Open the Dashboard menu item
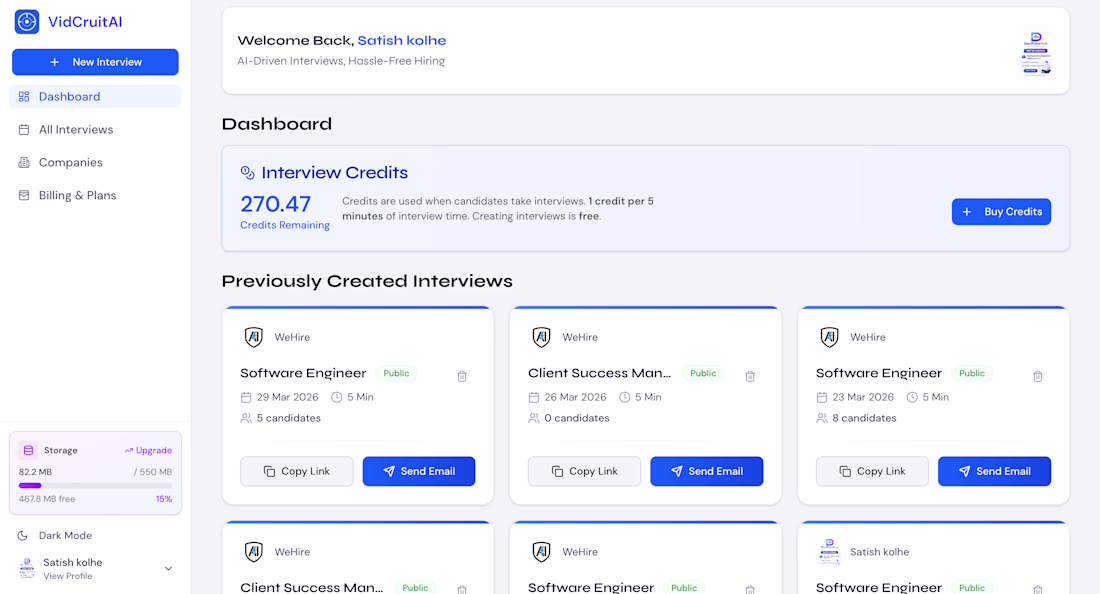Image resolution: width=1100 pixels, height=594 pixels. tap(95, 97)
